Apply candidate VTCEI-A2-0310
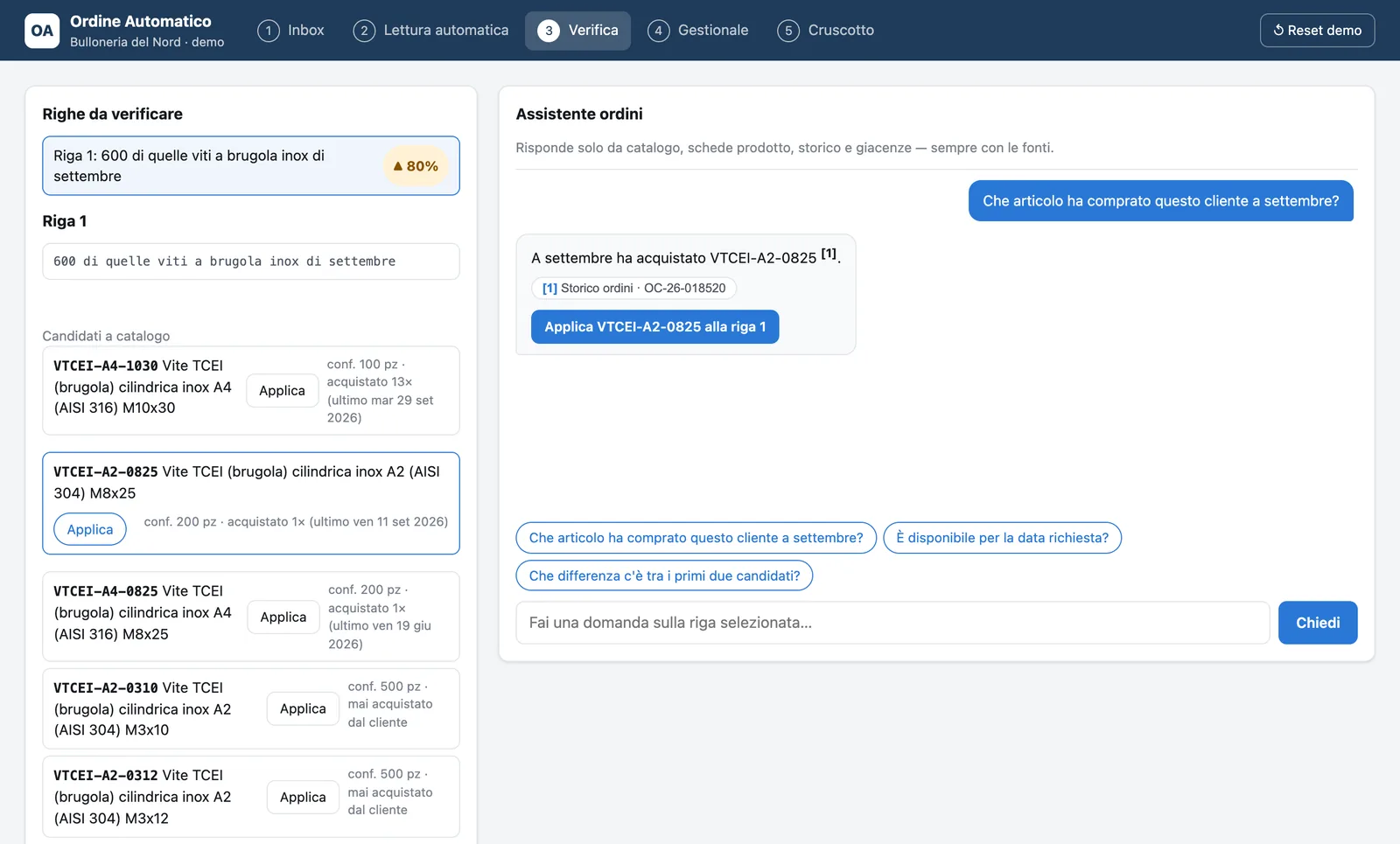The height and width of the screenshot is (844, 1400). click(303, 709)
